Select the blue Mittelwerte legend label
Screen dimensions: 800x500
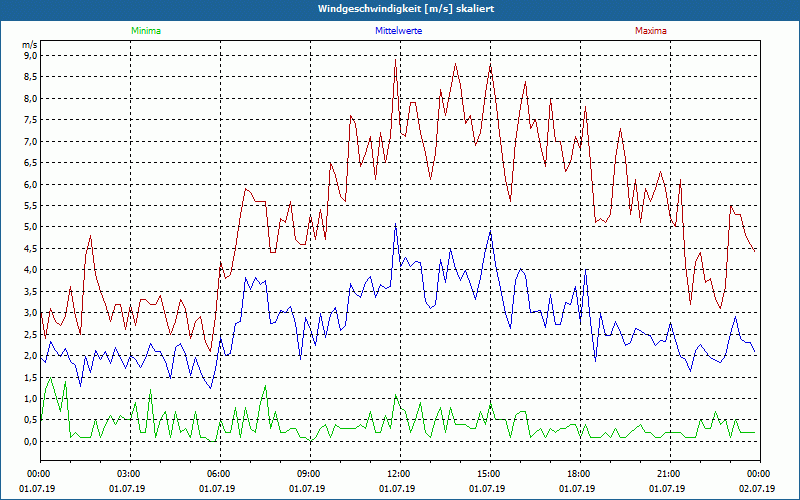[x=398, y=31]
